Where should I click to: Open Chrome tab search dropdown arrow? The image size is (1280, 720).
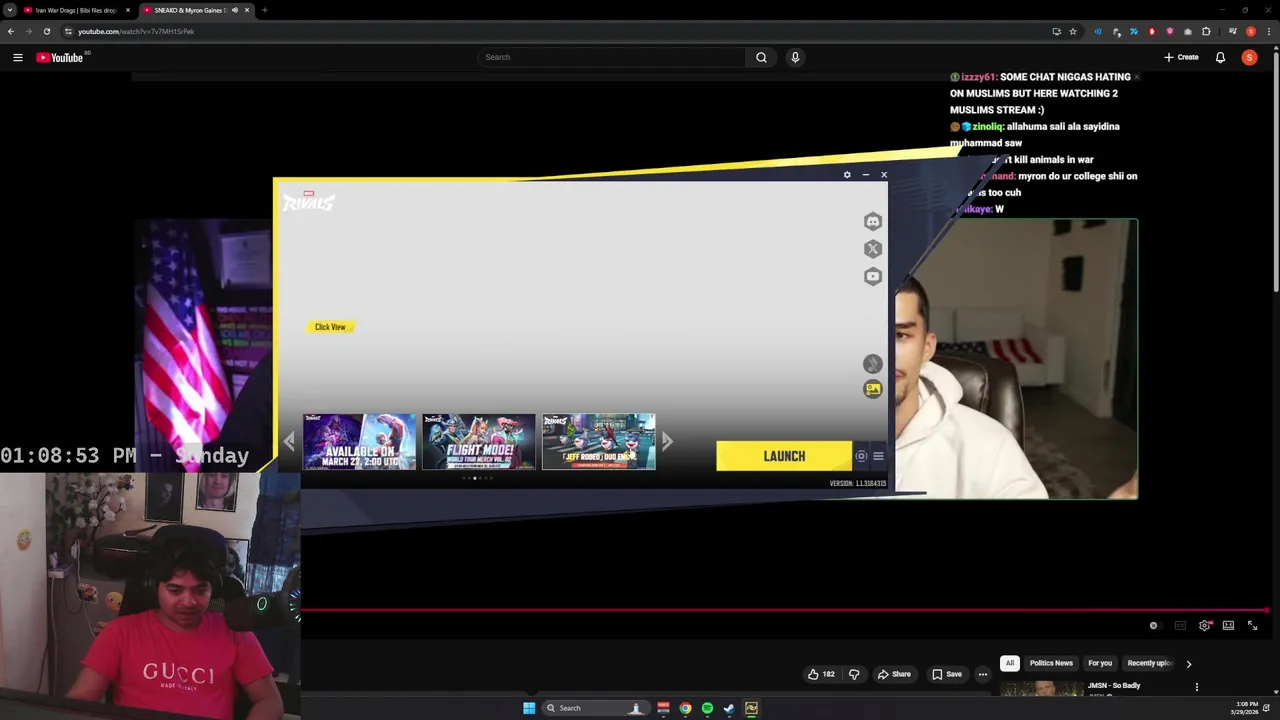click(9, 10)
